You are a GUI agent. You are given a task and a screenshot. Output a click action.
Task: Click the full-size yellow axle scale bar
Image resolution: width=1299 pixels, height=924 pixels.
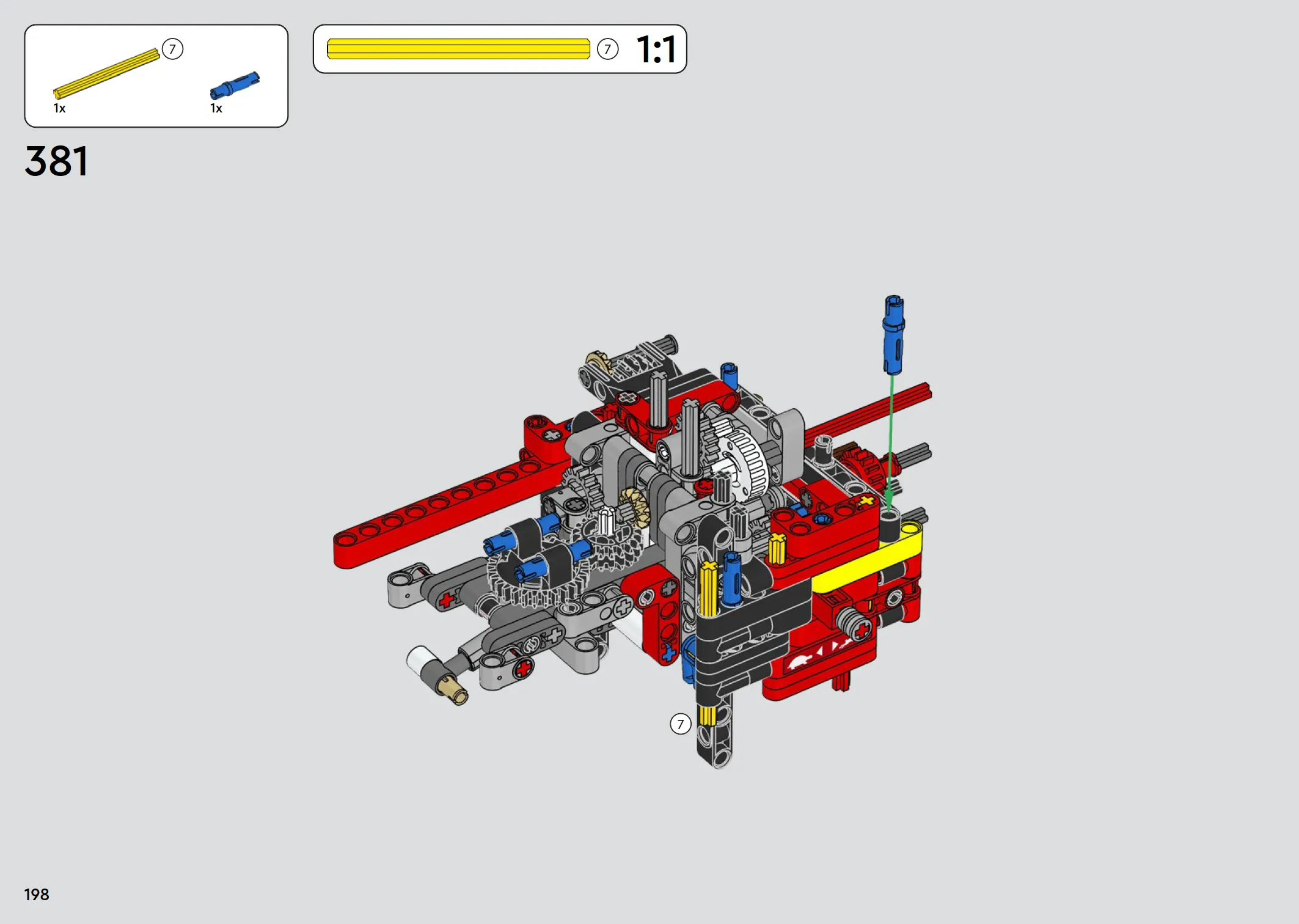click(458, 49)
